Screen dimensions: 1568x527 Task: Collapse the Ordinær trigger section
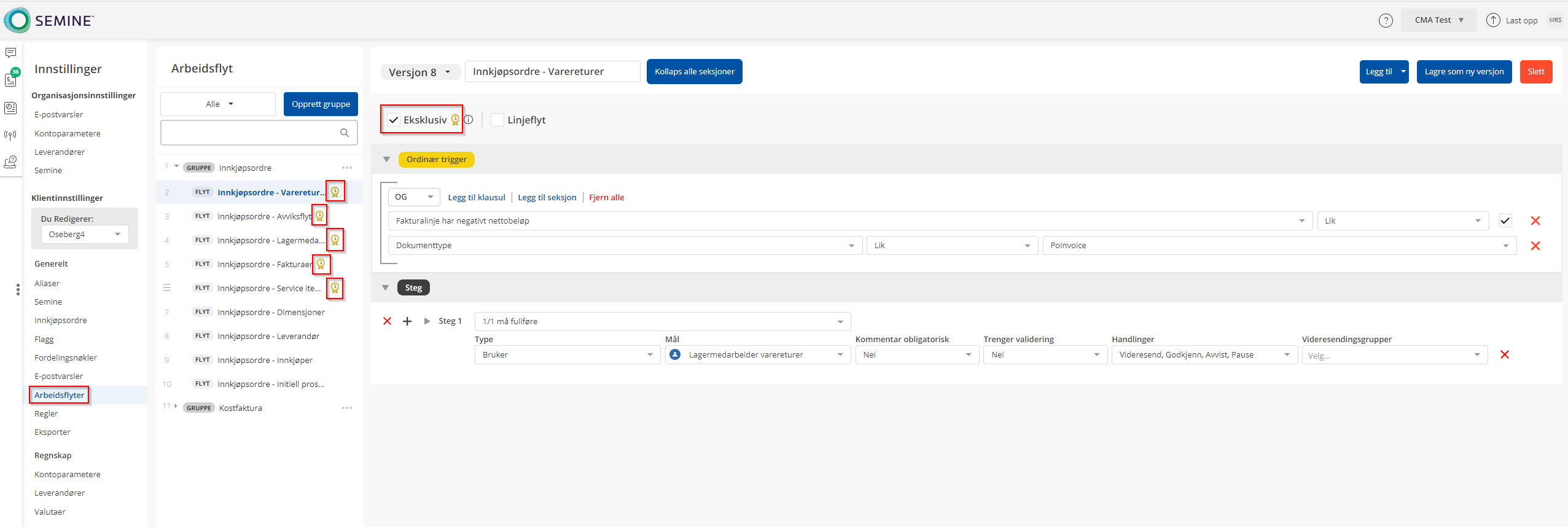[x=386, y=160]
